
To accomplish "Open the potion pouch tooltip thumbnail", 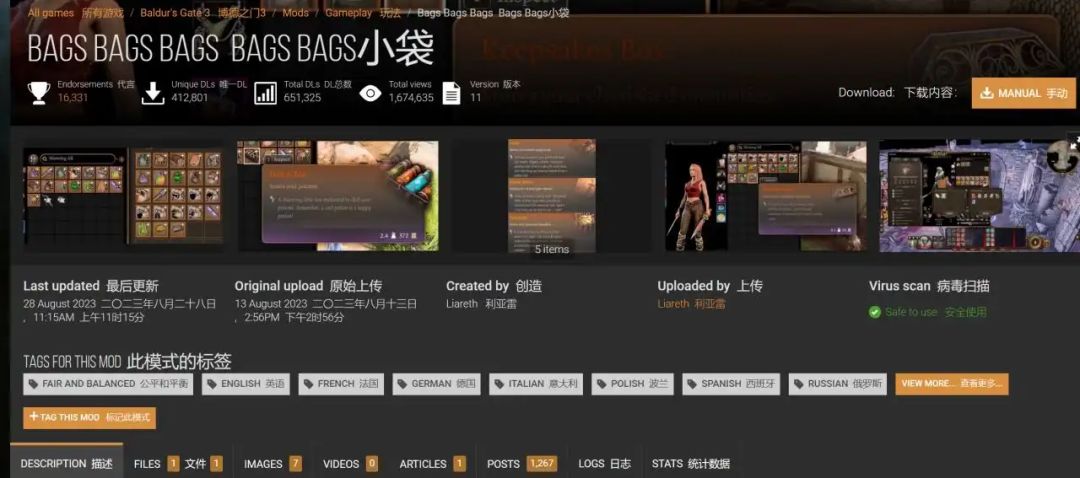I will 338,196.
